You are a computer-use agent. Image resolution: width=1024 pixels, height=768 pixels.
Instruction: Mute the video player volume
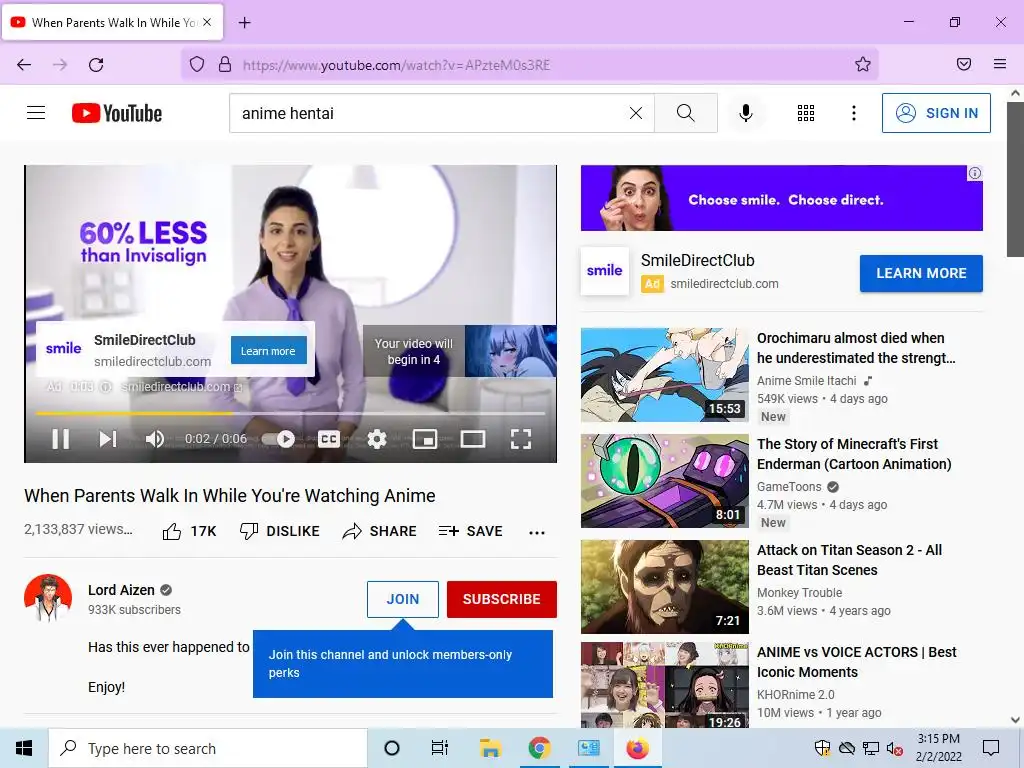pyautogui.click(x=155, y=439)
